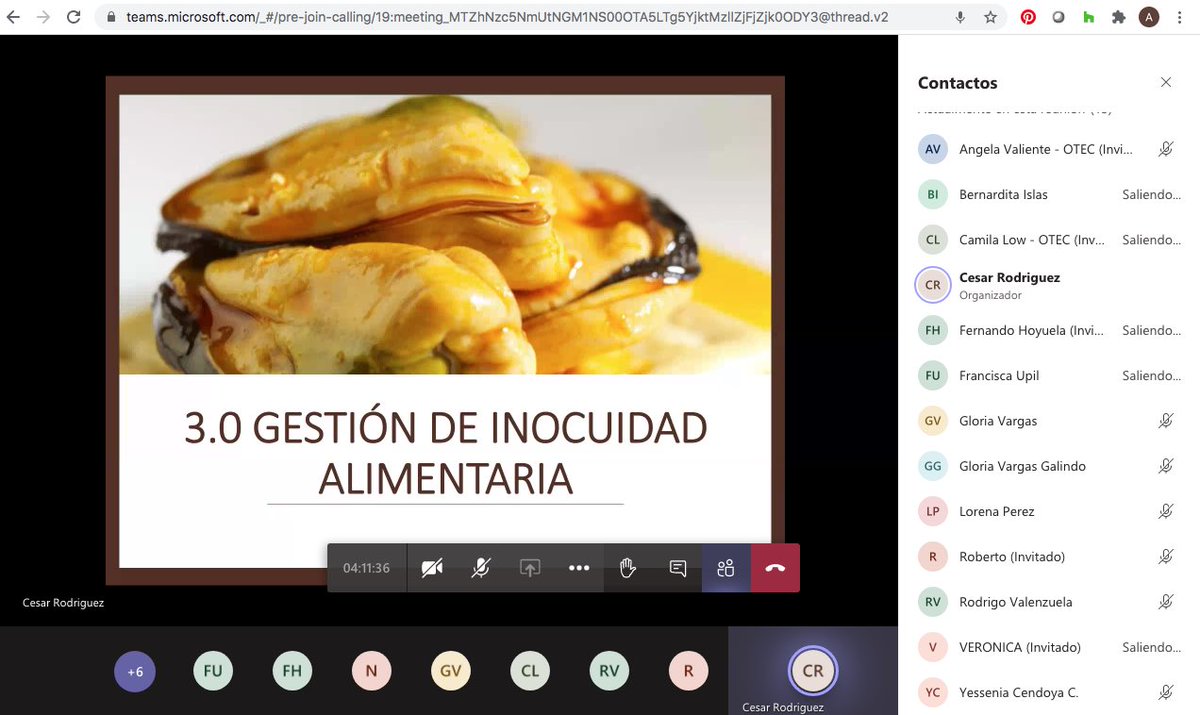This screenshot has height=715, width=1200.
Task: Turn on the camera in call toolbar
Action: [432, 568]
